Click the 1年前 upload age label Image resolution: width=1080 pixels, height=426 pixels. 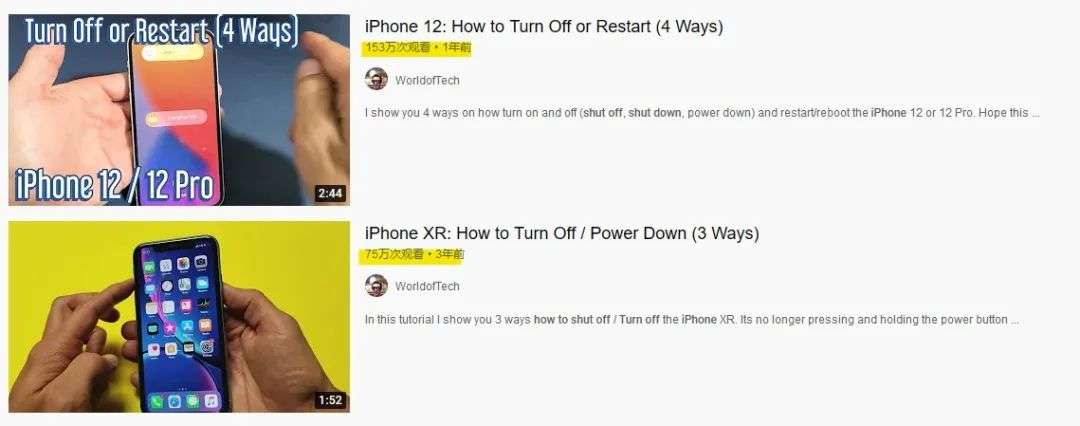click(x=457, y=48)
